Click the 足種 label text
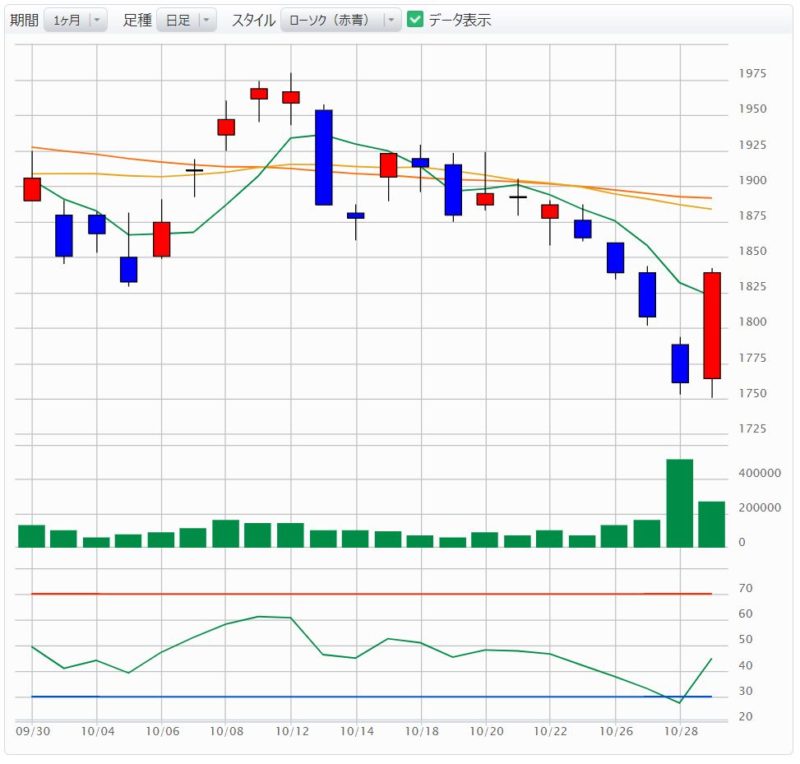Screen dimensions: 800x764 137,20
